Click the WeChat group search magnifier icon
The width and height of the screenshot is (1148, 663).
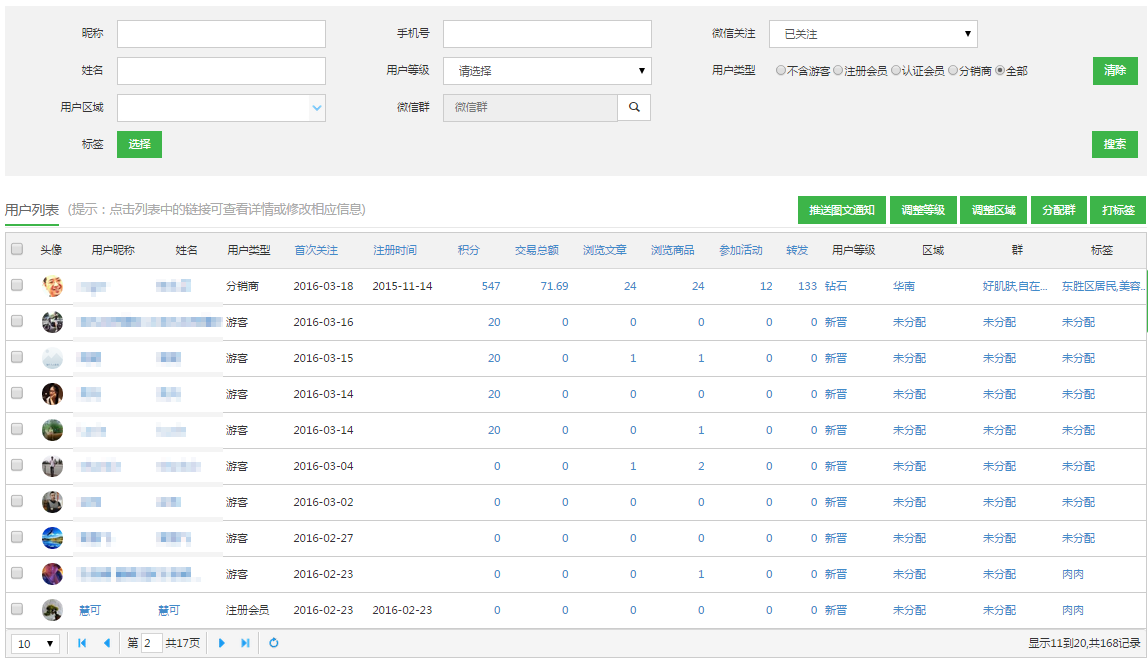pyautogui.click(x=634, y=107)
